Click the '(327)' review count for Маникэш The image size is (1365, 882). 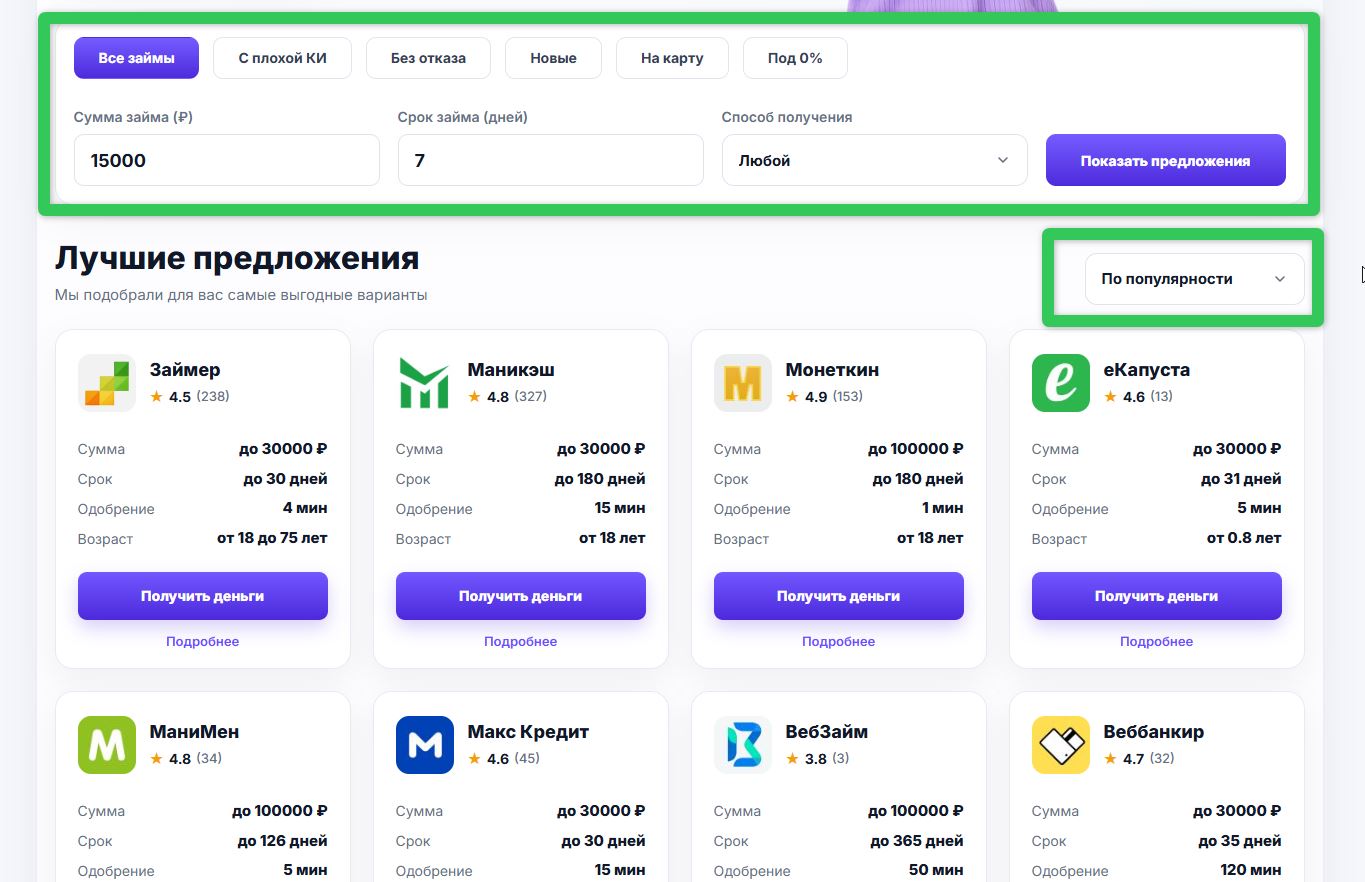(531, 396)
